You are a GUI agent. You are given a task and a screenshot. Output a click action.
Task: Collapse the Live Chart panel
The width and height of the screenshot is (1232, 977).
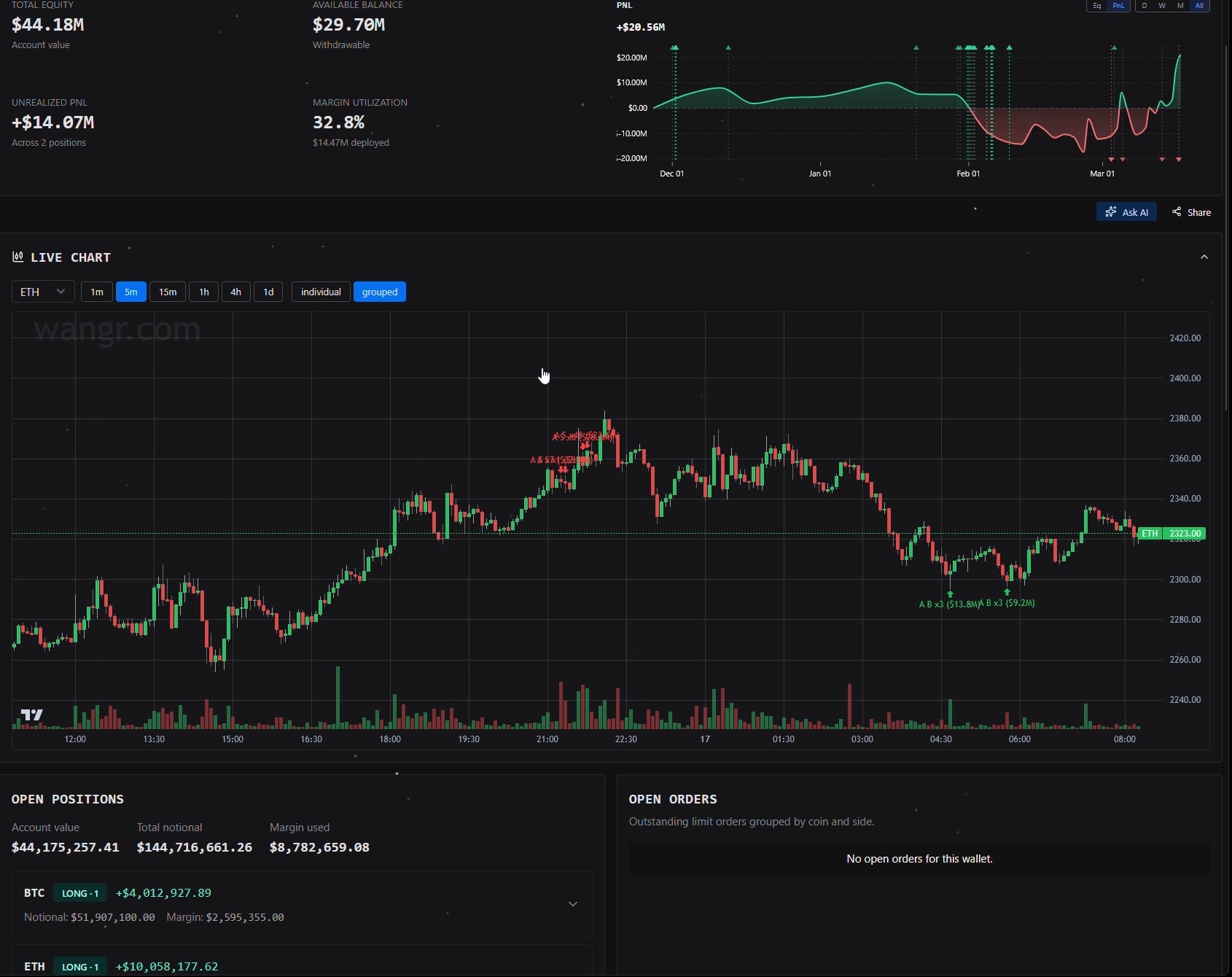point(1204,257)
